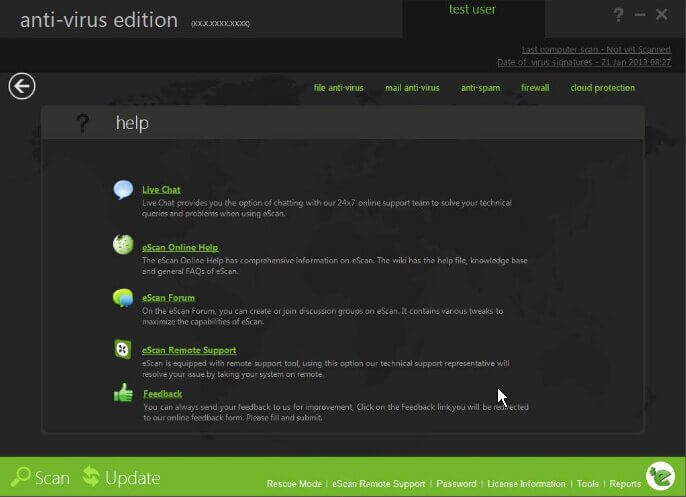Click the eScan Remote Support description text
The height and width of the screenshot is (497, 686).
pos(326,369)
